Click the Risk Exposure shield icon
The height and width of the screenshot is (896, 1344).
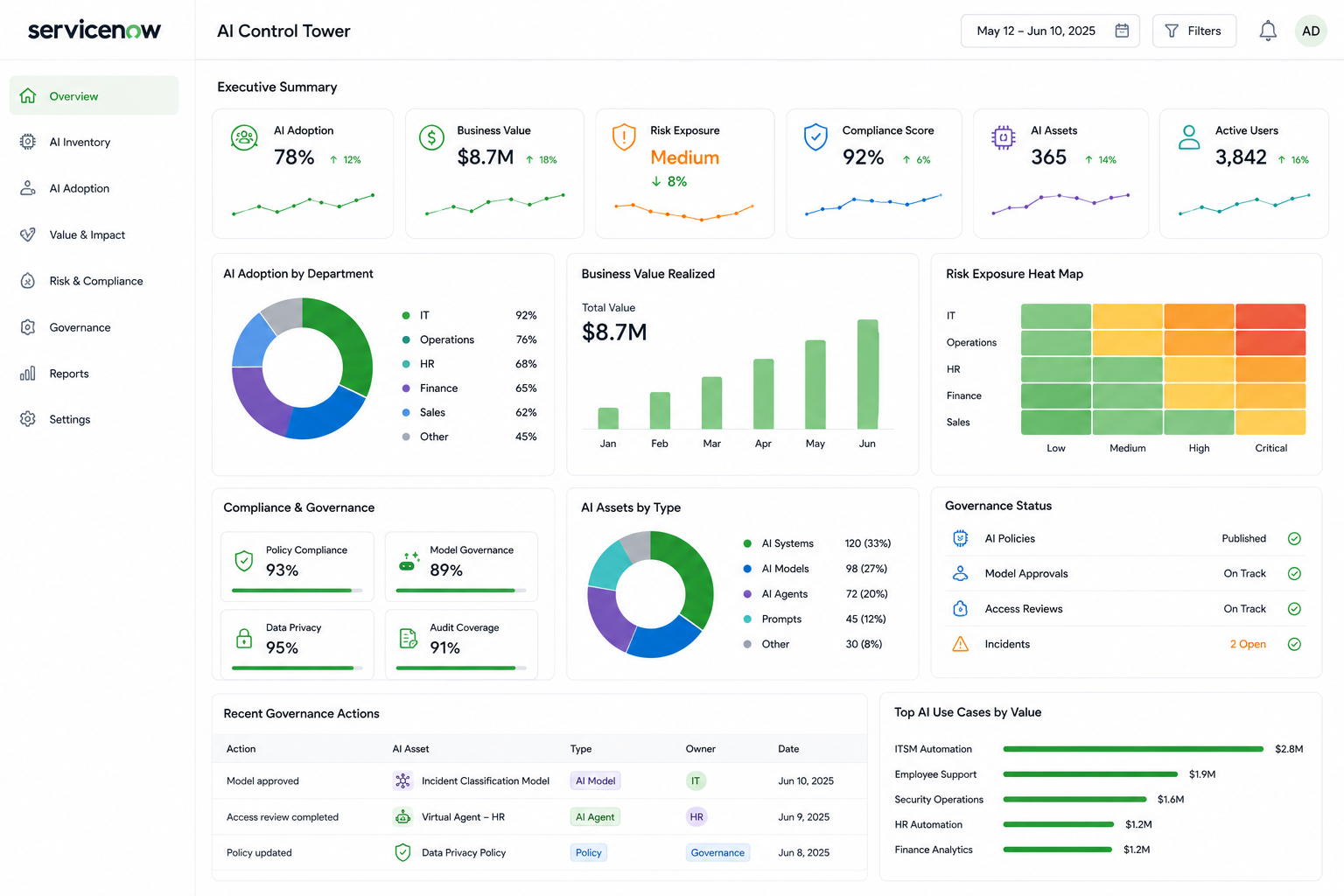click(624, 136)
